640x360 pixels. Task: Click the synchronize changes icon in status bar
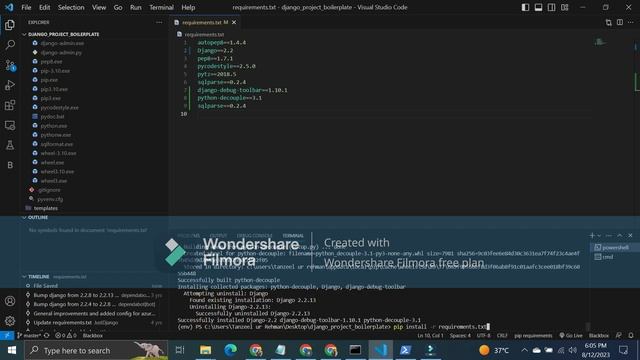[x=47, y=336]
